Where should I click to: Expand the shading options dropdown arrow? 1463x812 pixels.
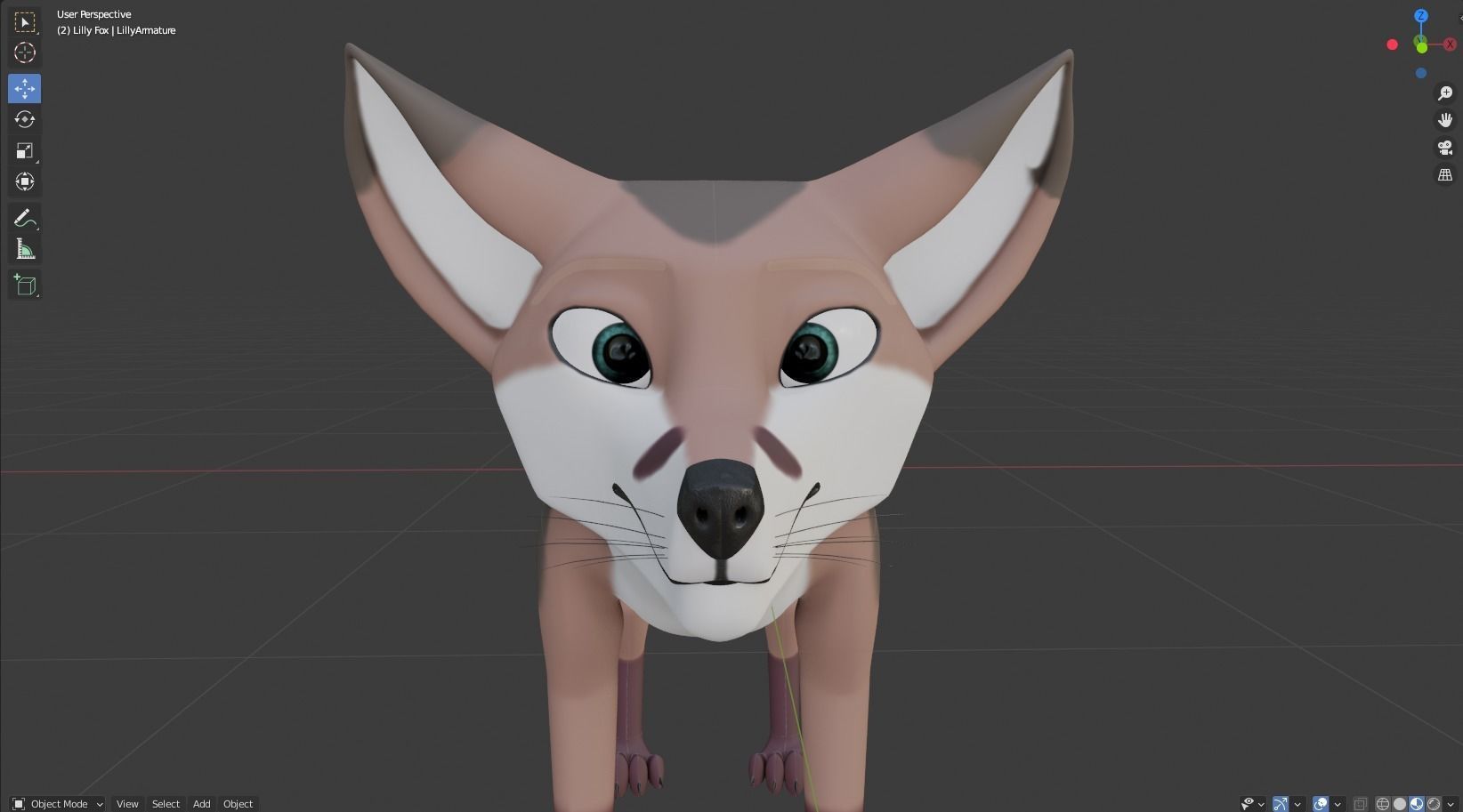(x=1451, y=805)
